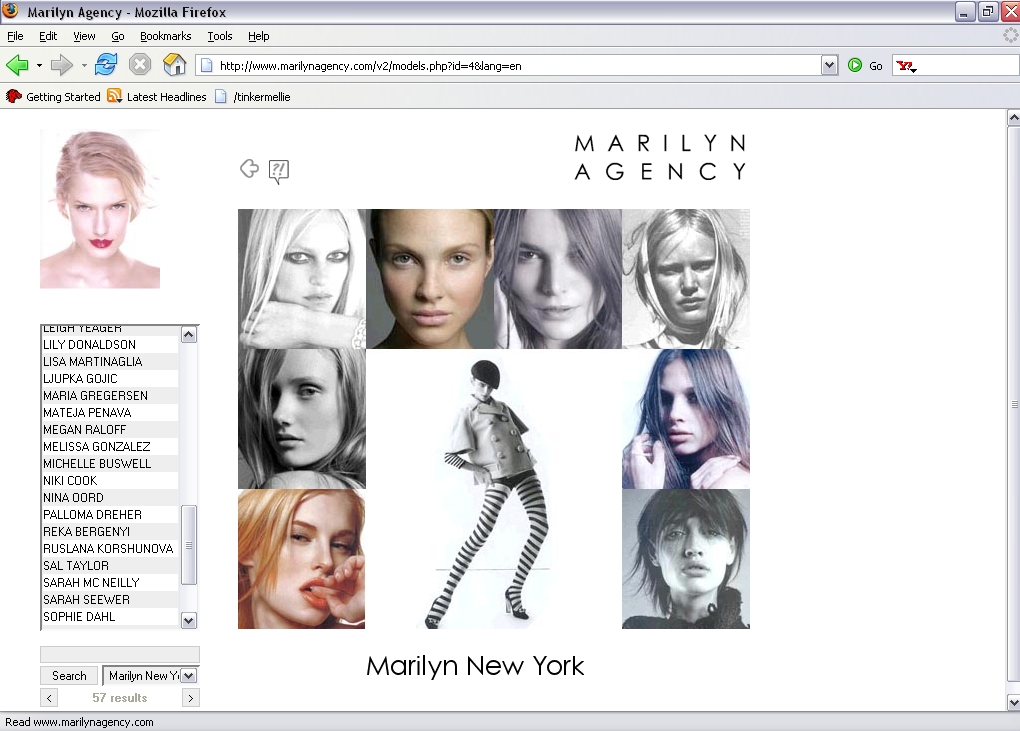Go to the Home page icon
1020x731 pixels.
click(x=174, y=65)
